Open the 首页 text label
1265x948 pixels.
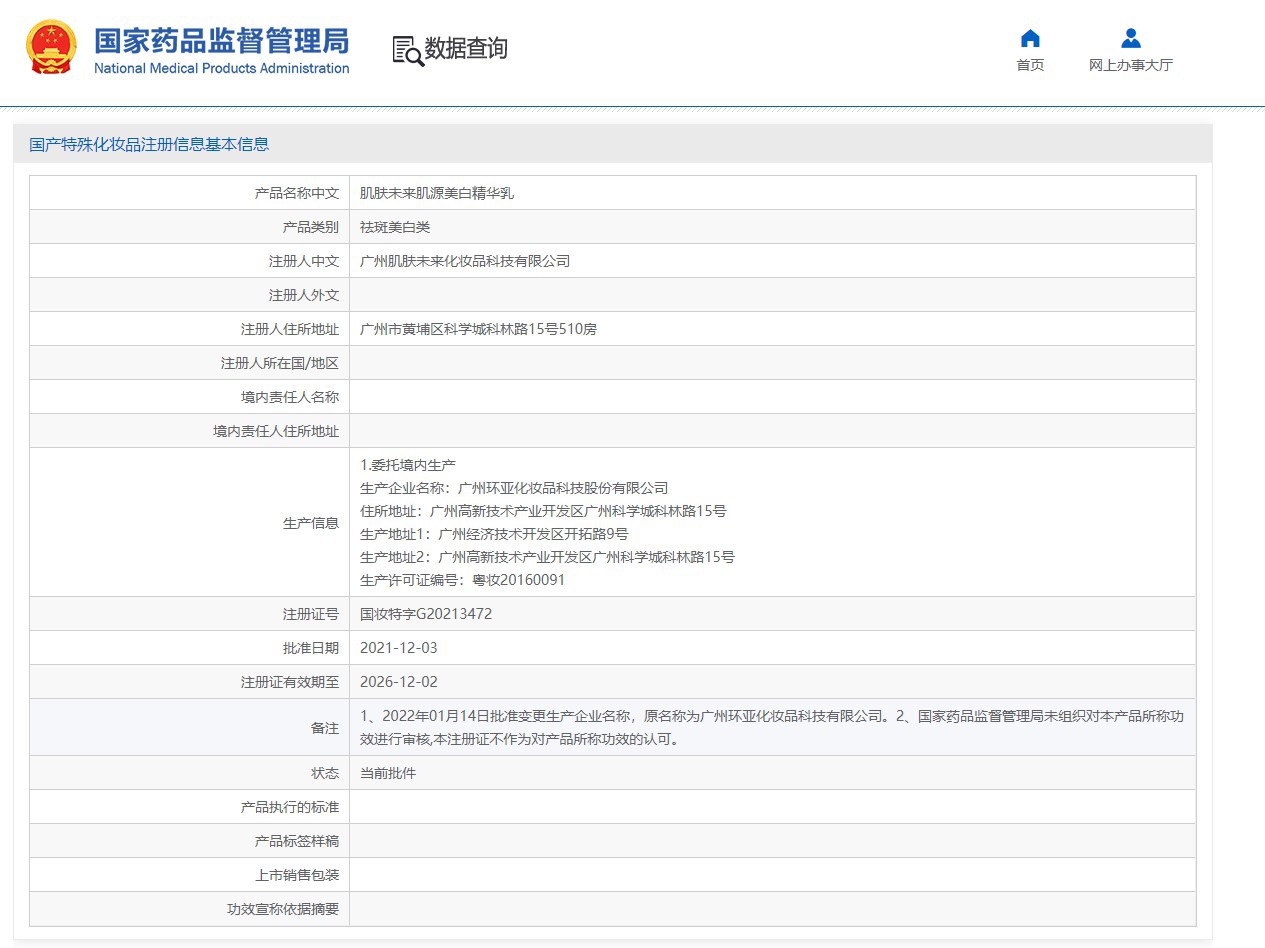1030,65
